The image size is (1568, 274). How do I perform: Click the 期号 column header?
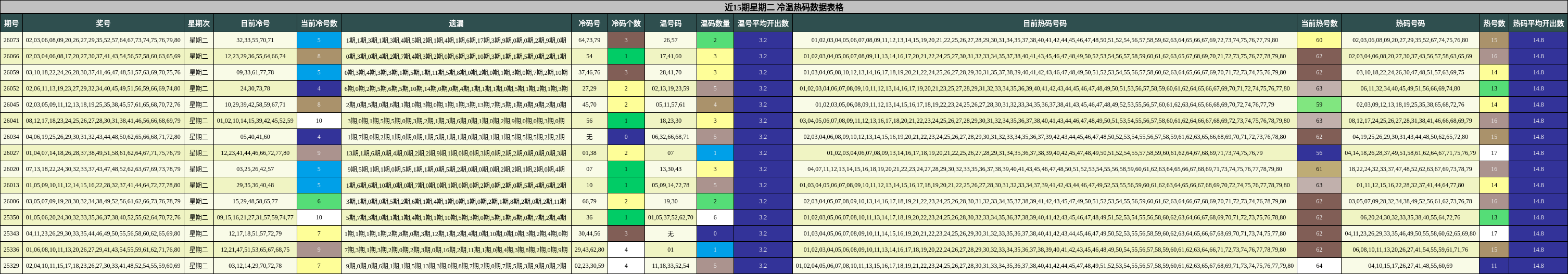[x=11, y=23]
